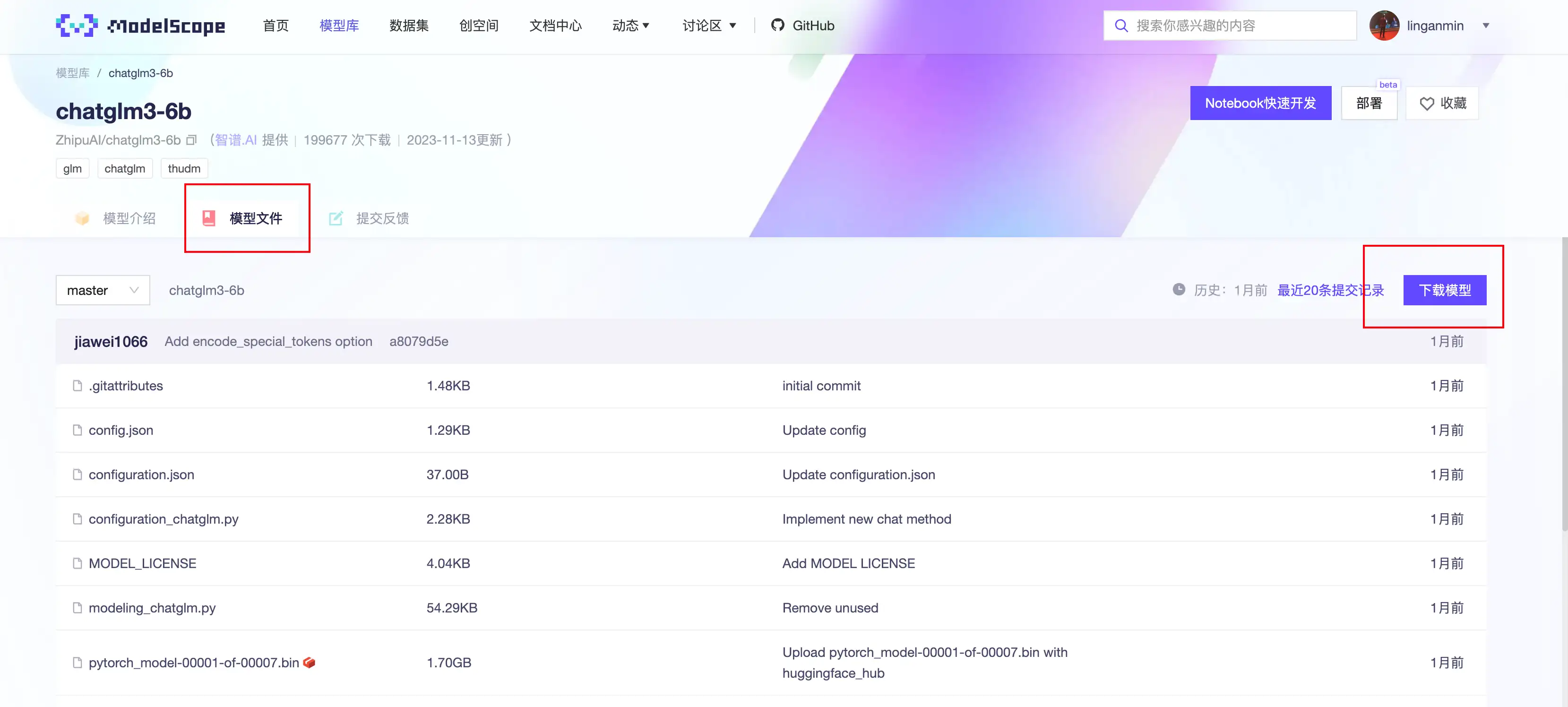Click the 模型库 breadcrumb link

coord(72,73)
